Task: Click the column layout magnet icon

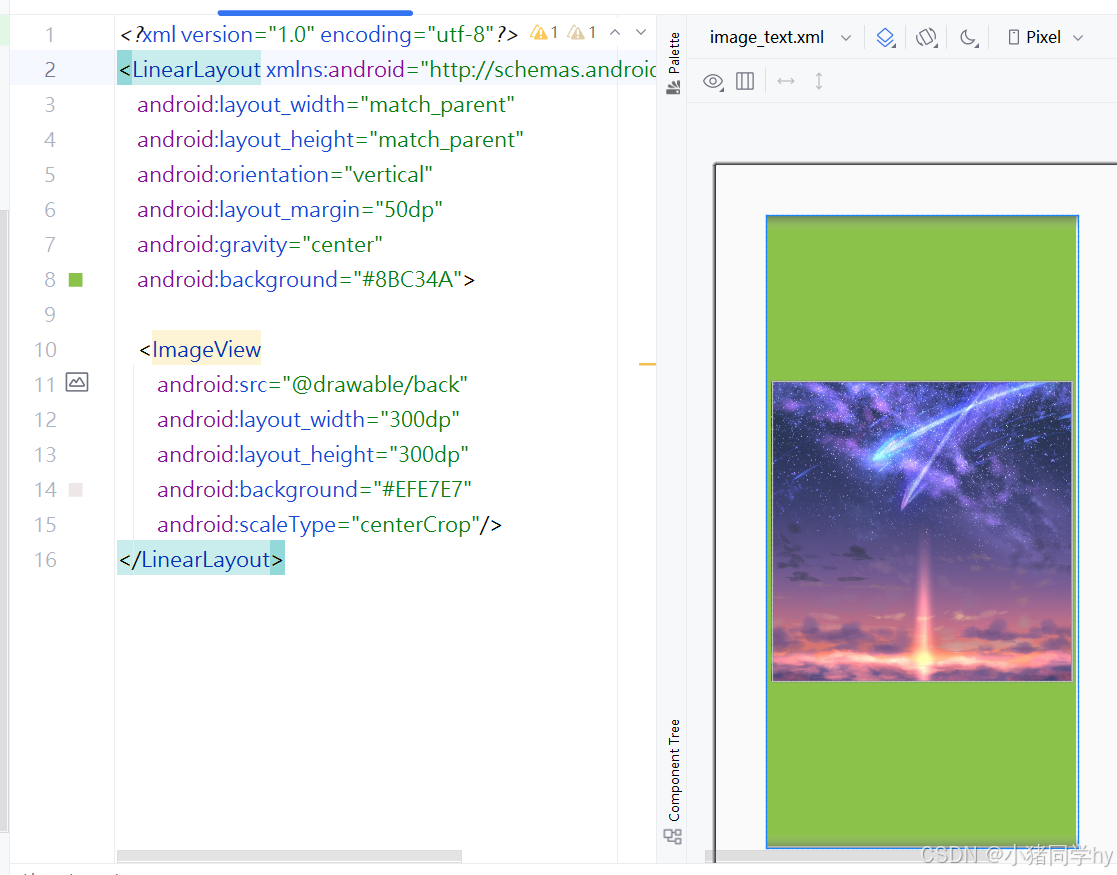Action: click(x=745, y=81)
